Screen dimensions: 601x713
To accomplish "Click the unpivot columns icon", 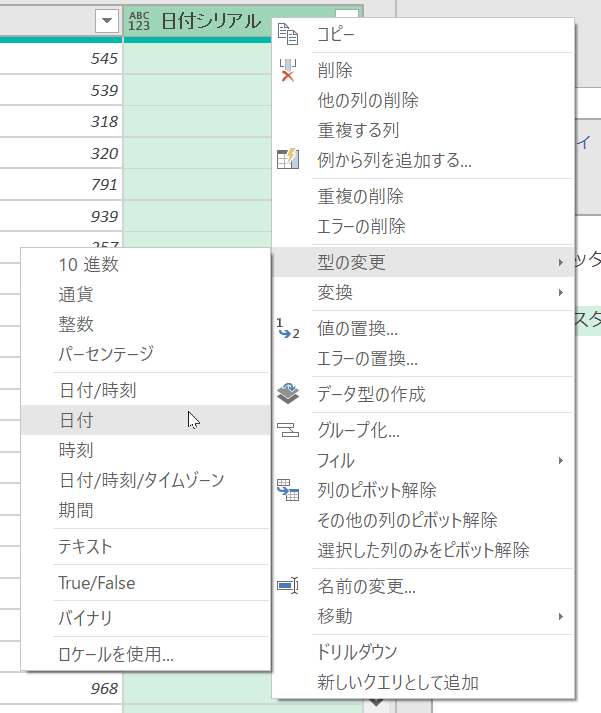I will [288, 491].
